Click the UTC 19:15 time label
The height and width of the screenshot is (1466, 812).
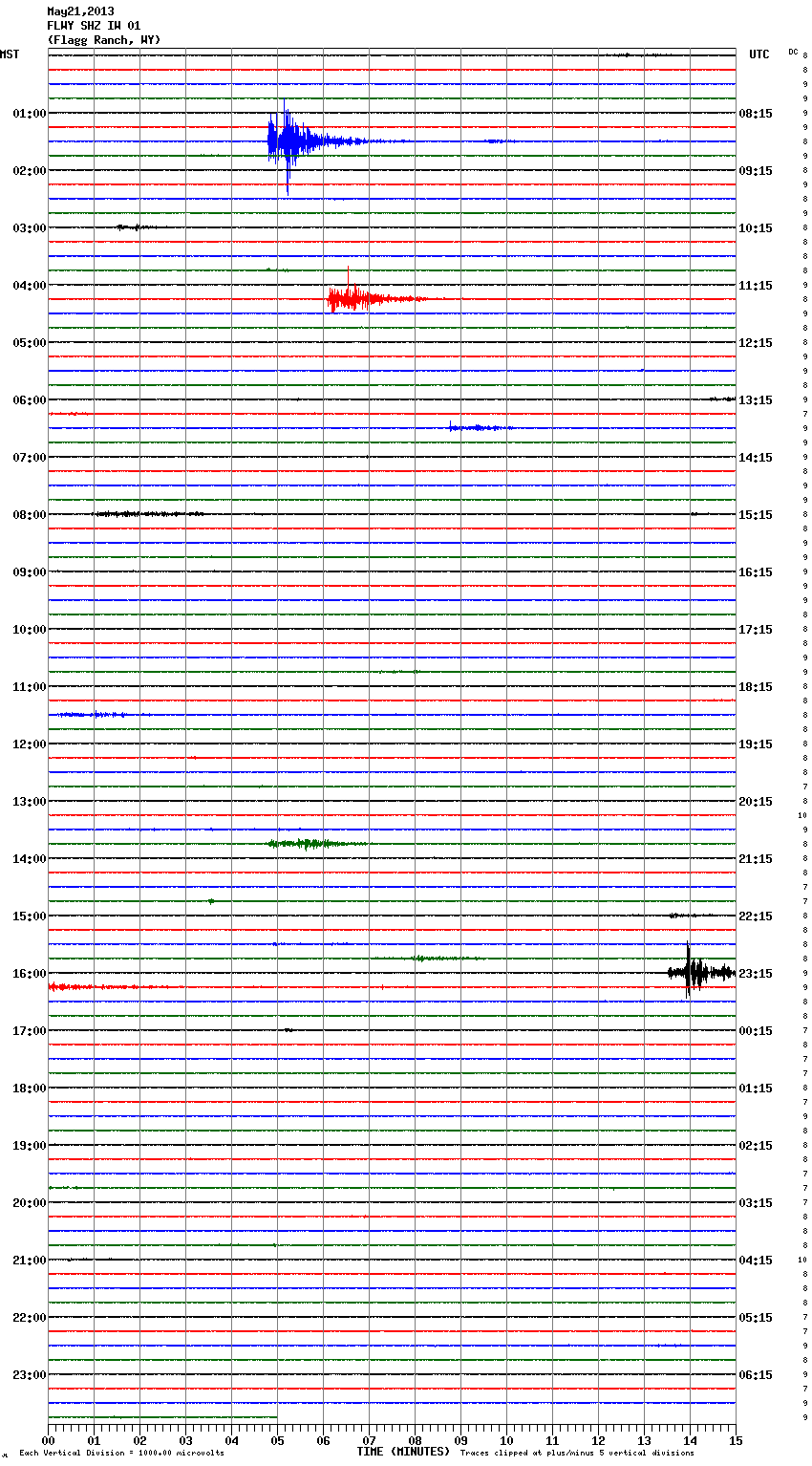click(756, 744)
